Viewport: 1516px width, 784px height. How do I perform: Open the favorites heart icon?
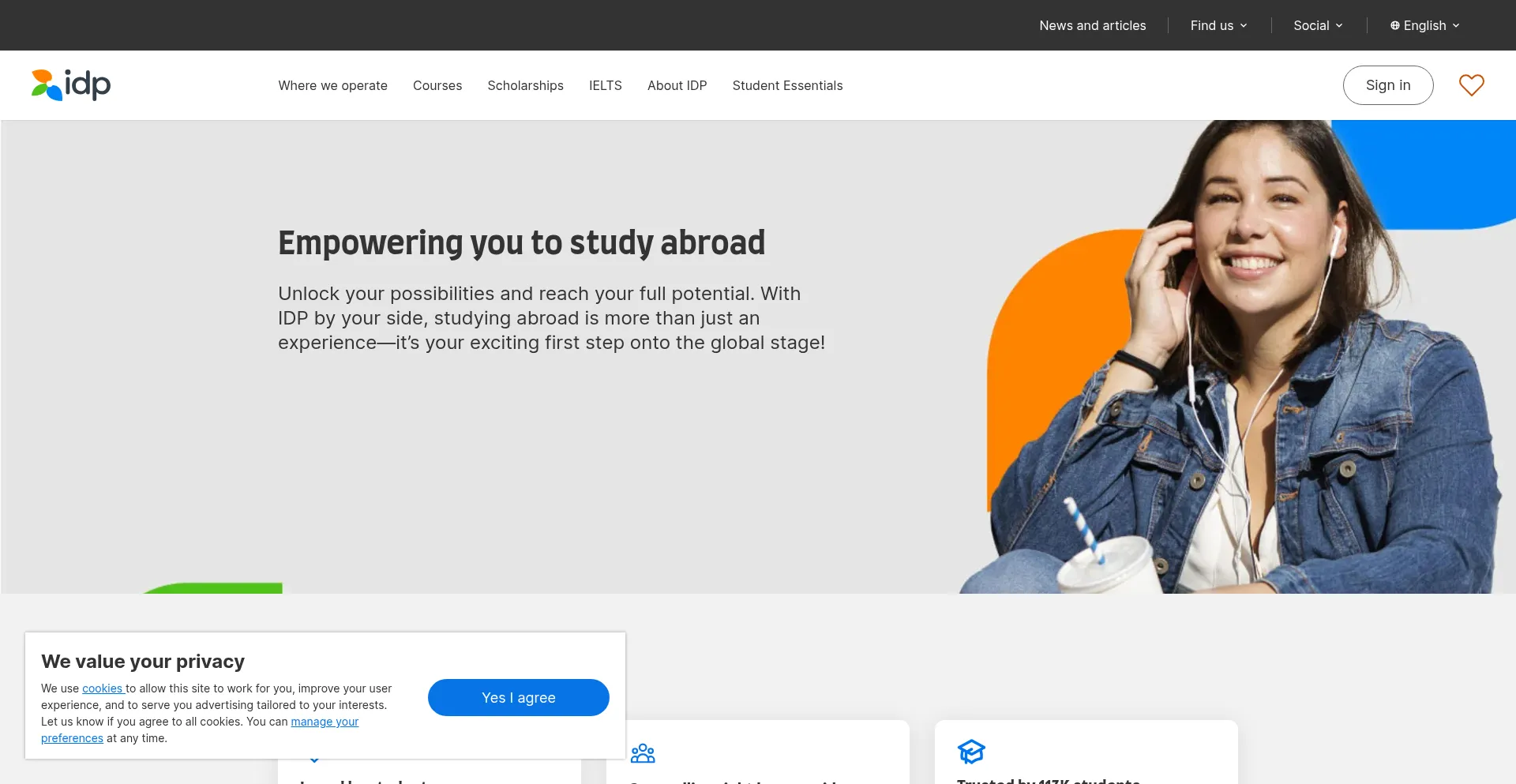1471,85
